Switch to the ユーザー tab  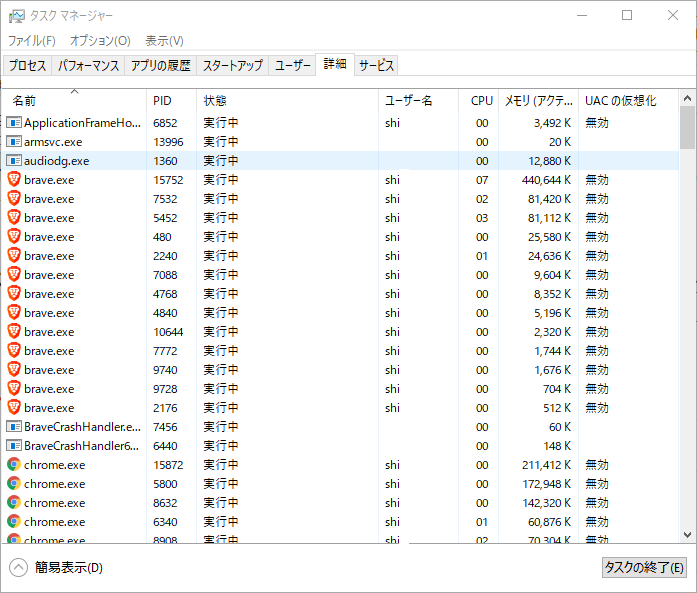(292, 65)
